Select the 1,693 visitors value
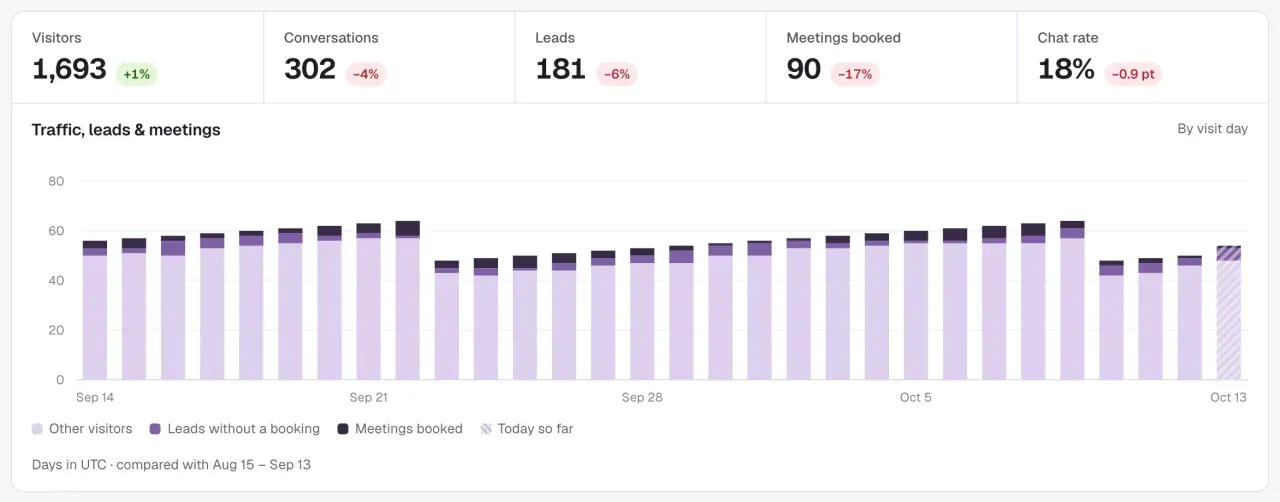The height and width of the screenshot is (502, 1280). tap(69, 69)
